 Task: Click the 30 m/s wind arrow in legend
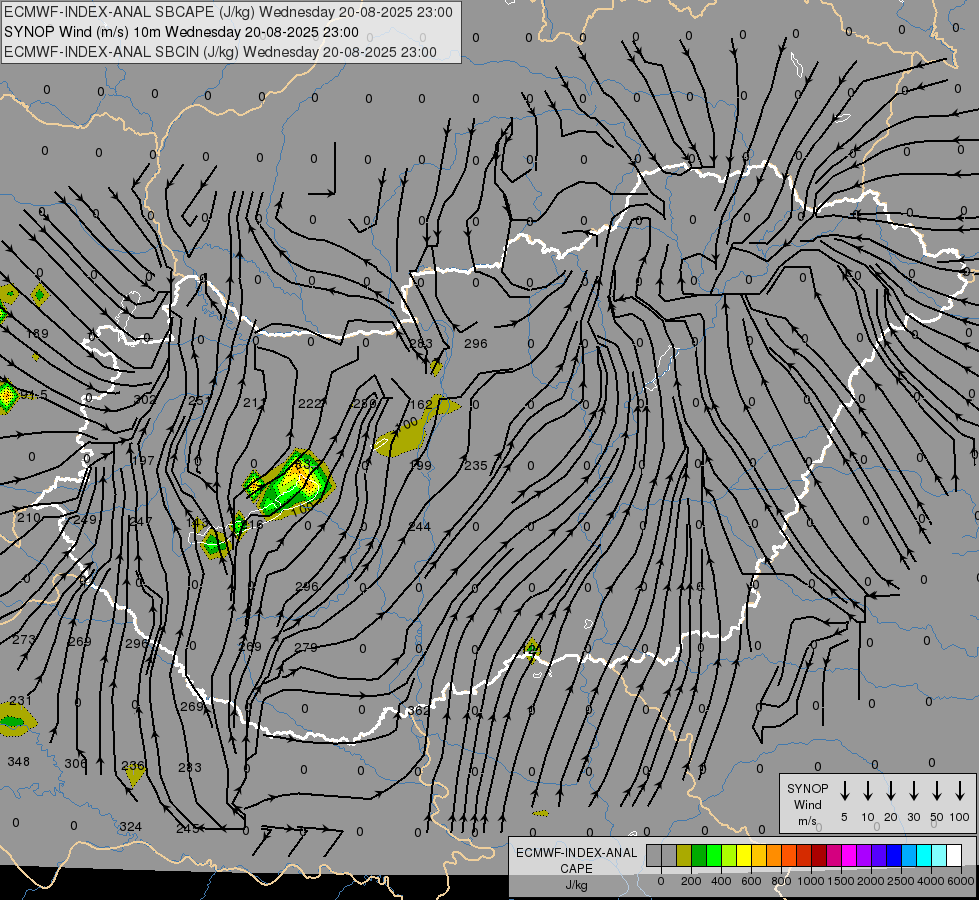913,791
